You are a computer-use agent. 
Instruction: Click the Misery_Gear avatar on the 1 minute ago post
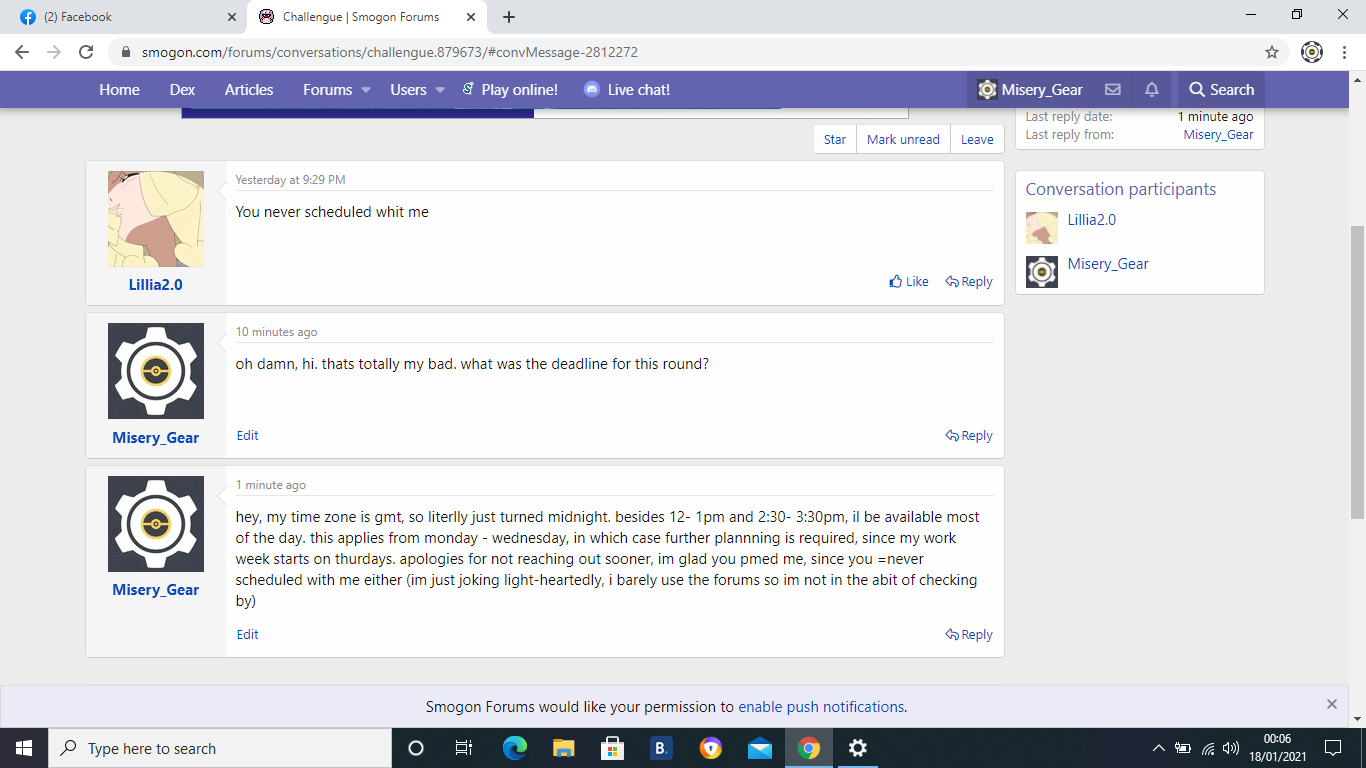pos(156,524)
